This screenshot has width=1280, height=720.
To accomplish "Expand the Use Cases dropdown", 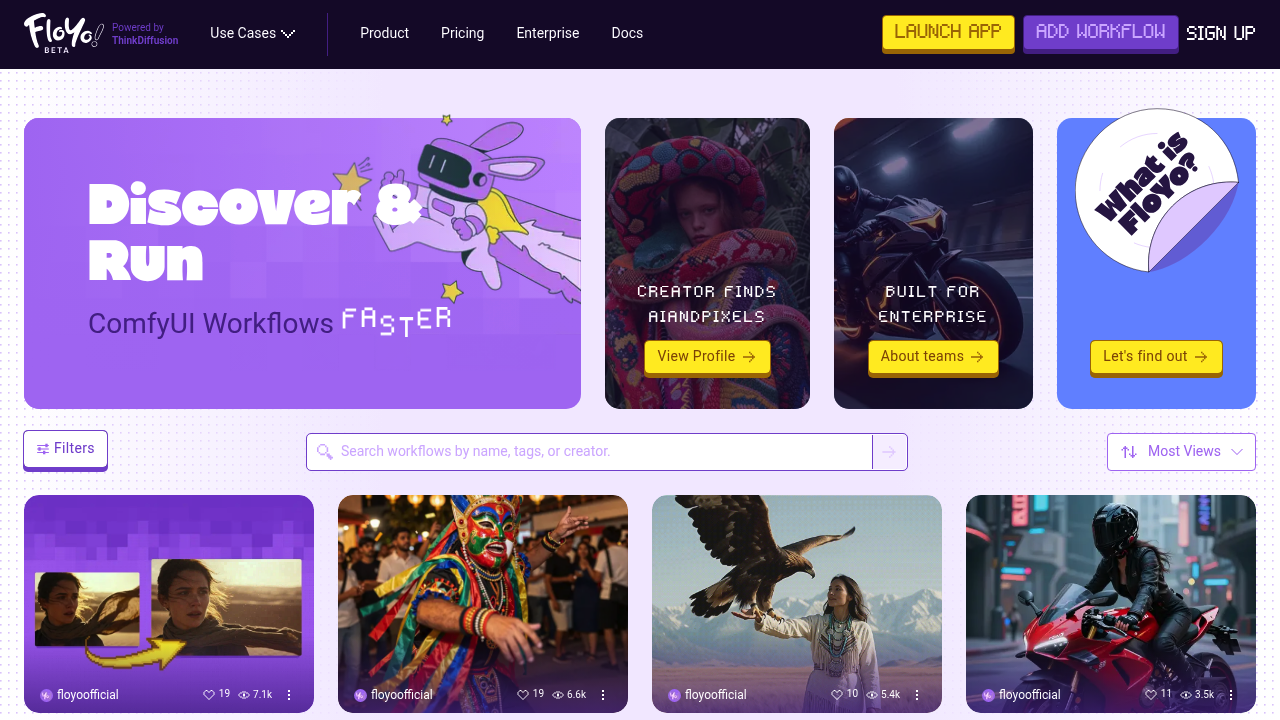I will pos(252,33).
